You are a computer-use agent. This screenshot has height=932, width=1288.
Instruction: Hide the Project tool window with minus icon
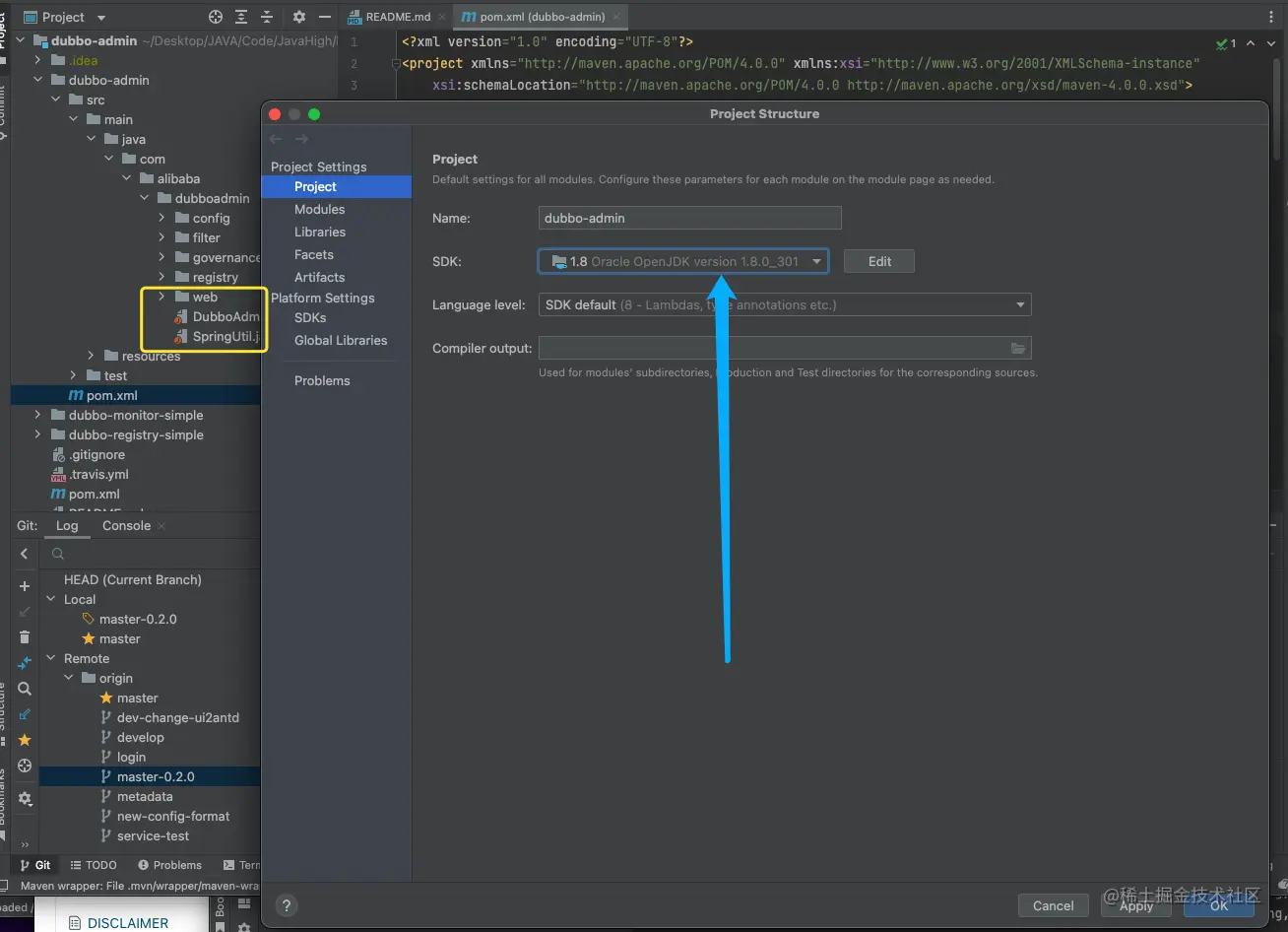coord(325,17)
